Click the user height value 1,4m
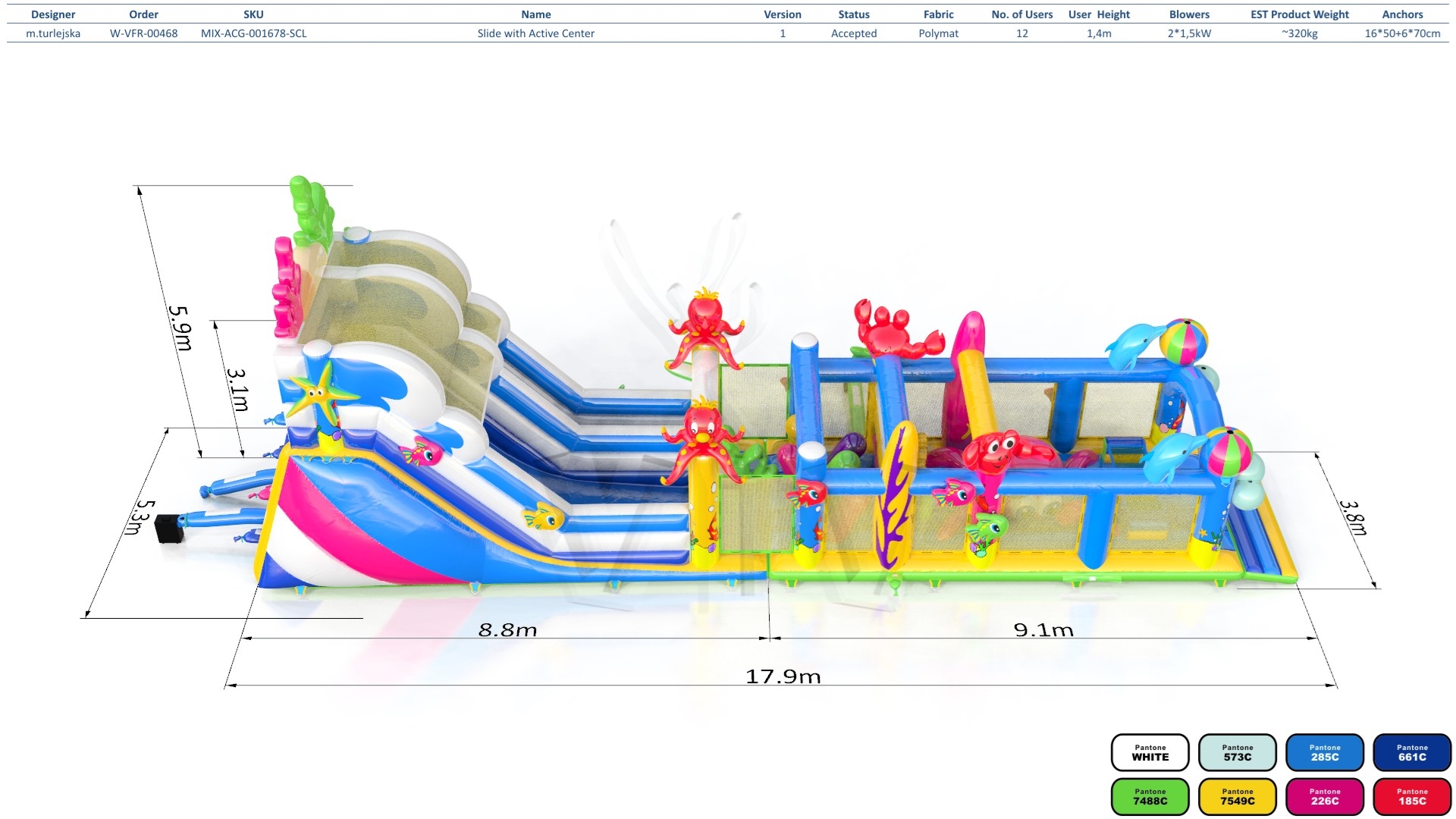The image size is (1456, 819). [1099, 33]
